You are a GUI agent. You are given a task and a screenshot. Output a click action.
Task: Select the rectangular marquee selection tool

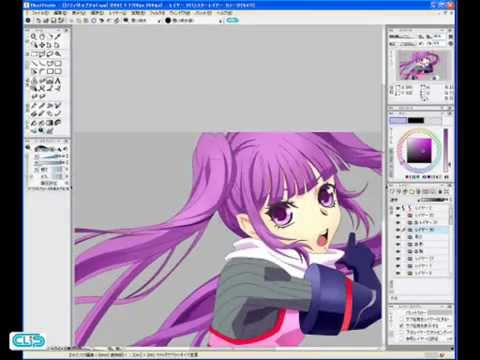point(34,54)
